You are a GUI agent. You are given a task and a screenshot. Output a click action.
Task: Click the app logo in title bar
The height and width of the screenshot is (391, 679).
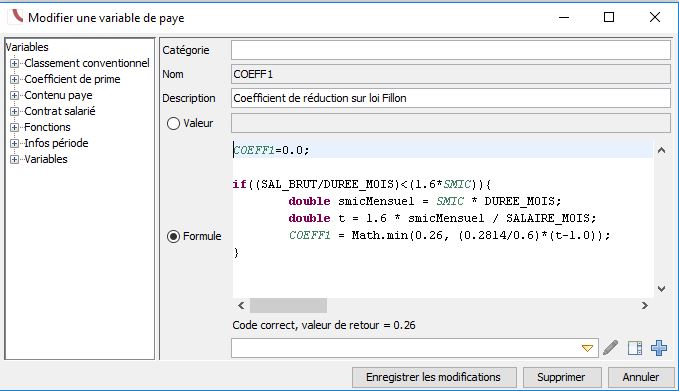(16, 16)
